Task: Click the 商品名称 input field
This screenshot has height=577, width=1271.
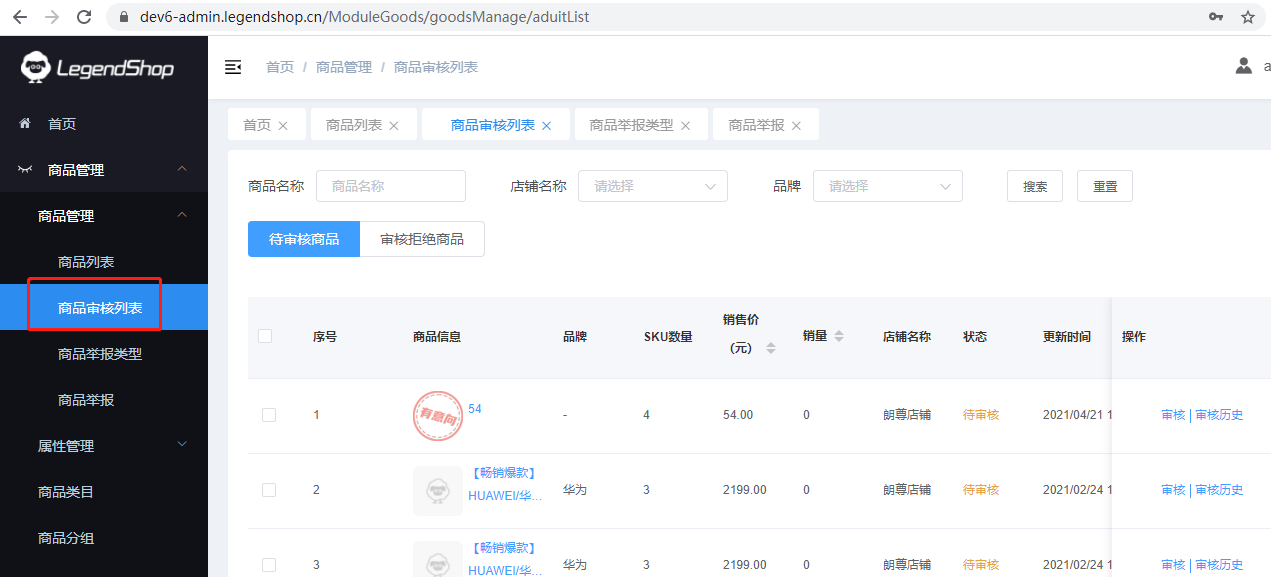Action: pos(390,186)
